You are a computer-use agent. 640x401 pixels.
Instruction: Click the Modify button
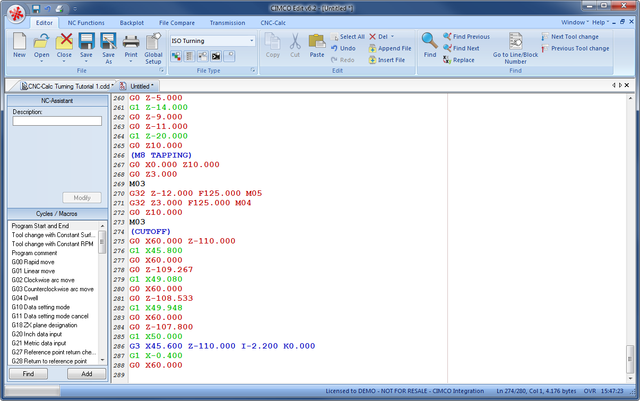coord(82,198)
